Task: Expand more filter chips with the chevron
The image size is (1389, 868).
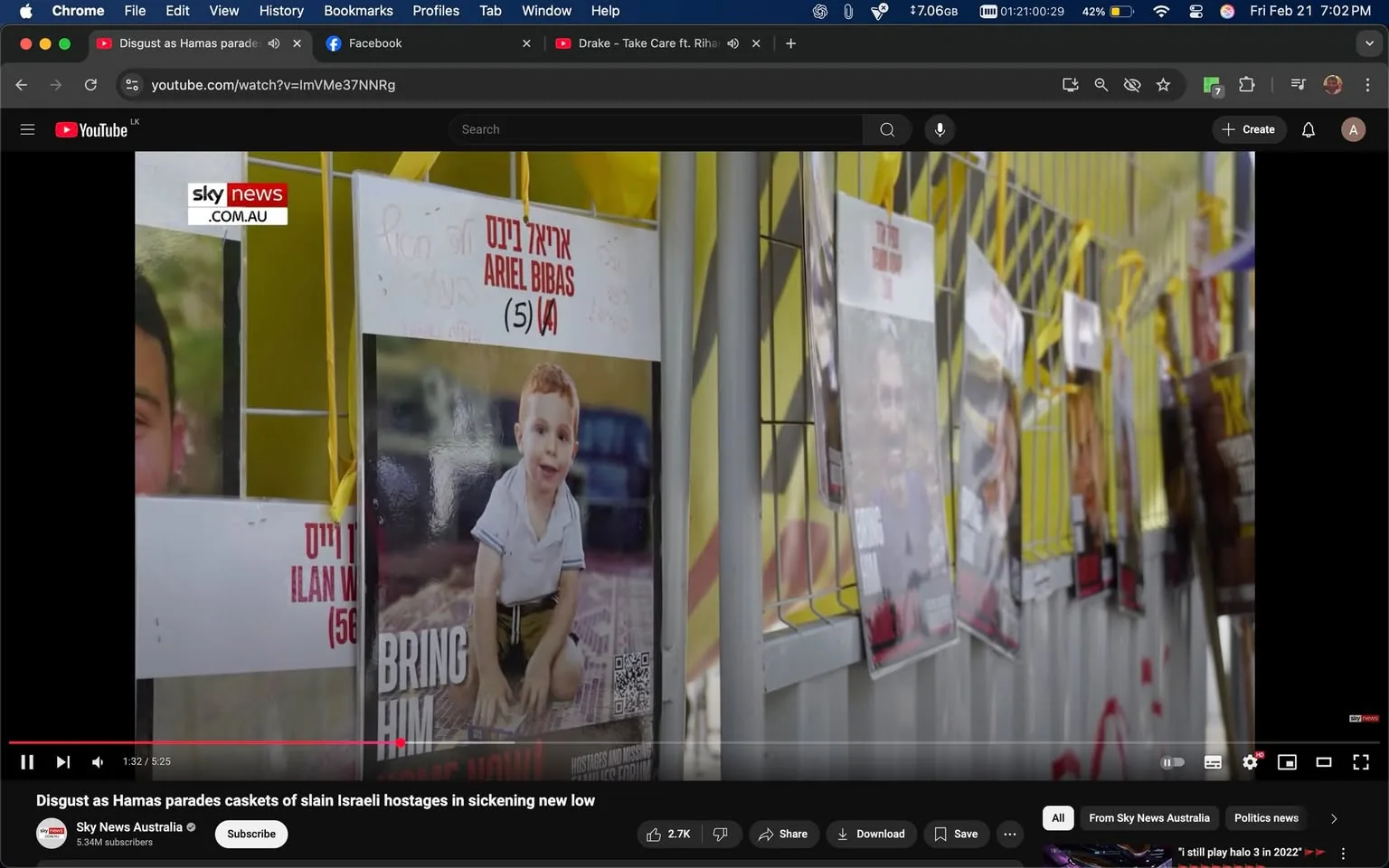Action: (1334, 817)
